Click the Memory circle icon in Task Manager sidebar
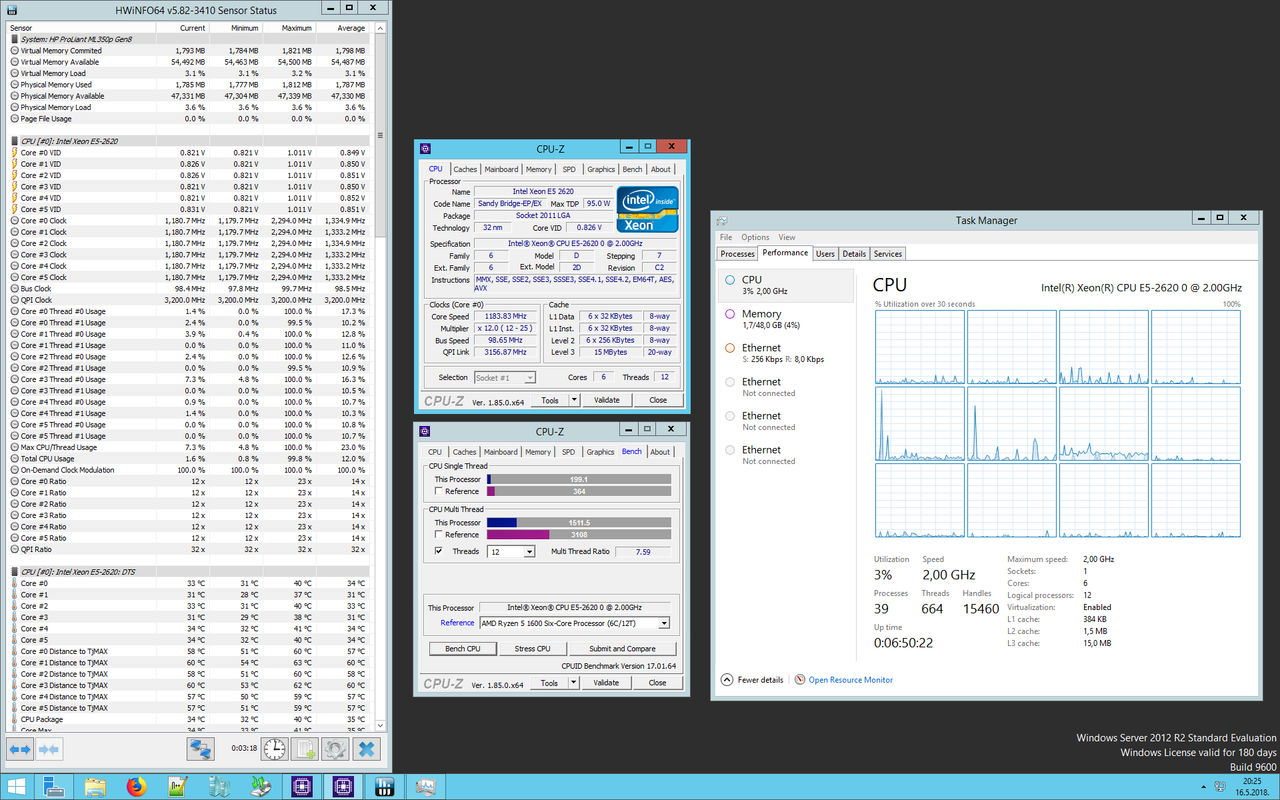The height and width of the screenshot is (800, 1280). click(x=730, y=314)
